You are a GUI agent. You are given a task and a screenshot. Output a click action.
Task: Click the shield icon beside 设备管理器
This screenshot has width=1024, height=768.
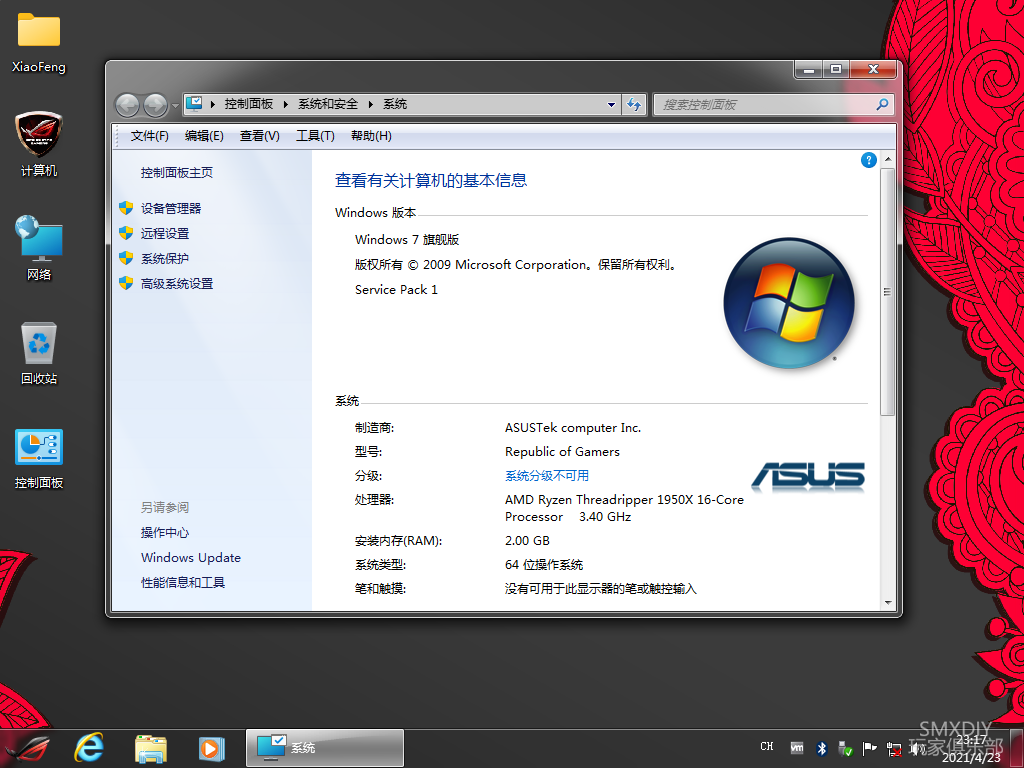click(126, 208)
